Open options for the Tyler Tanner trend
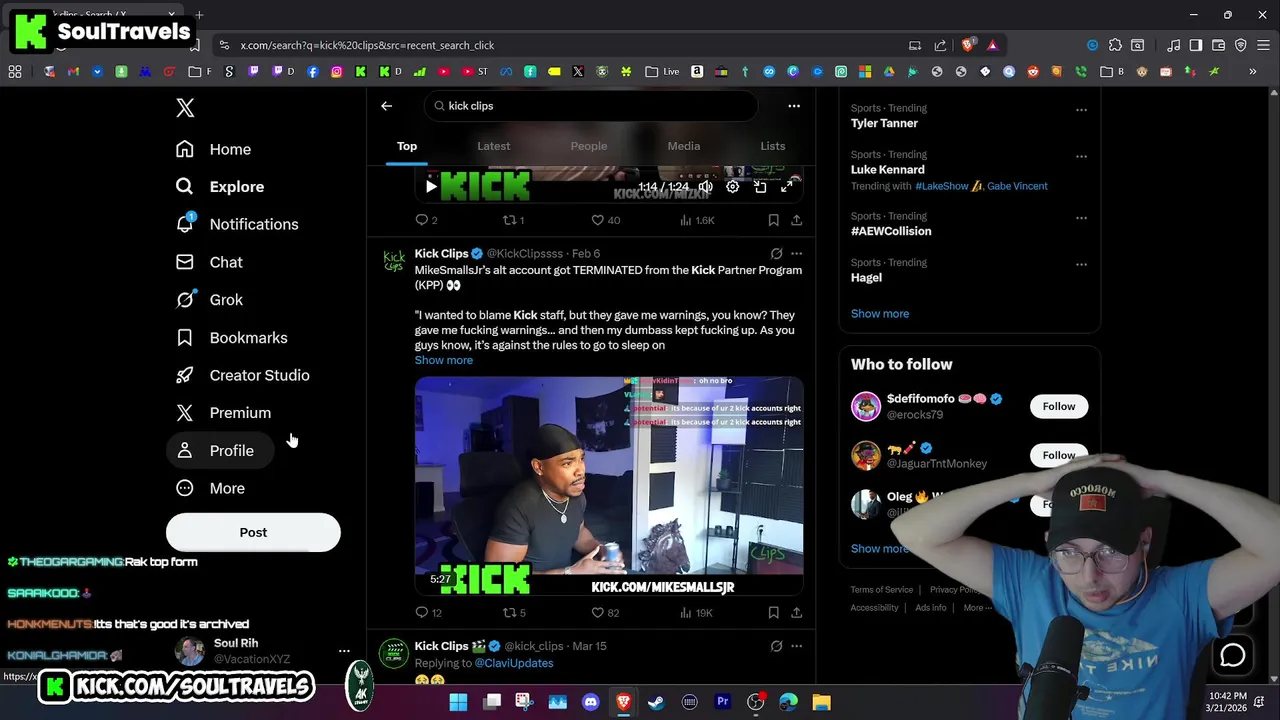The image size is (1280, 720). click(1081, 110)
